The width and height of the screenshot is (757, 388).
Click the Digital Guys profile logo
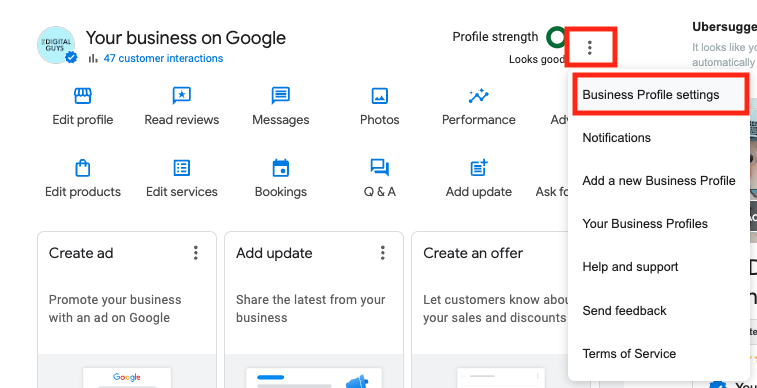pos(56,45)
